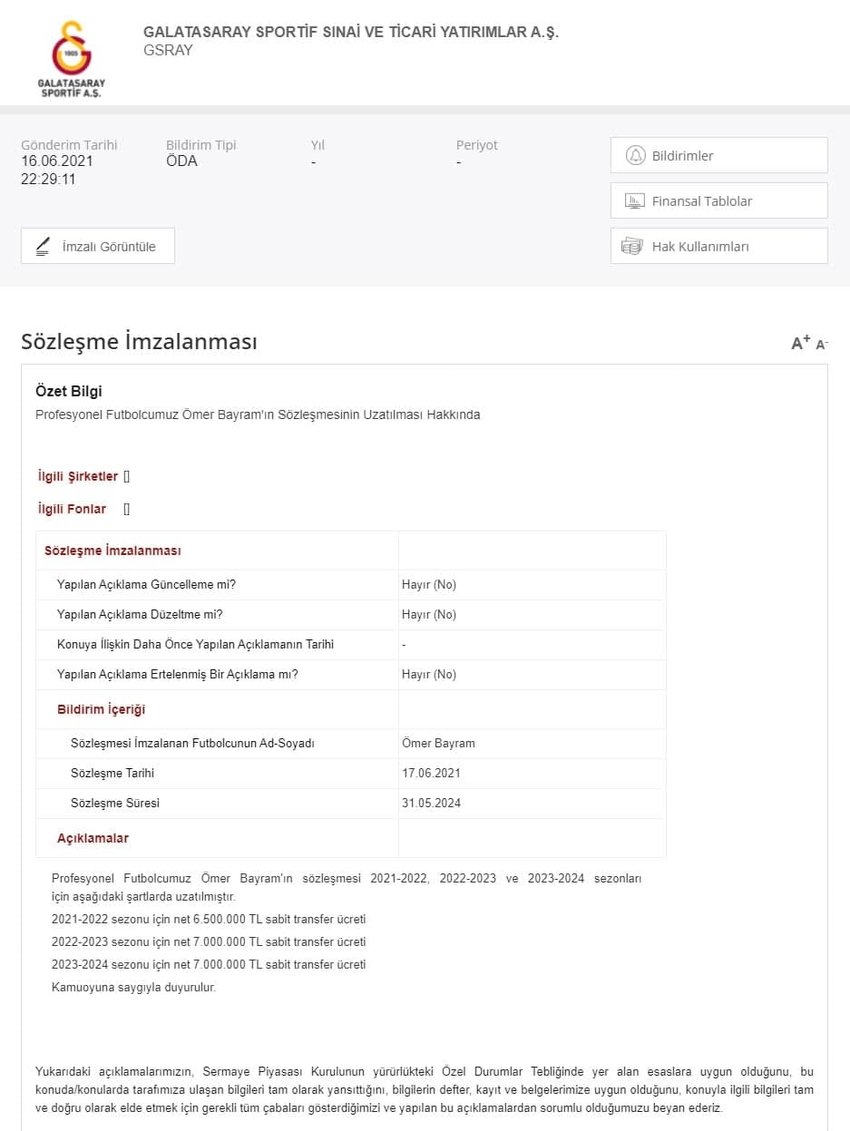The width and height of the screenshot is (850, 1131).
Task: Click the company name heading link
Action: [x=351, y=32]
